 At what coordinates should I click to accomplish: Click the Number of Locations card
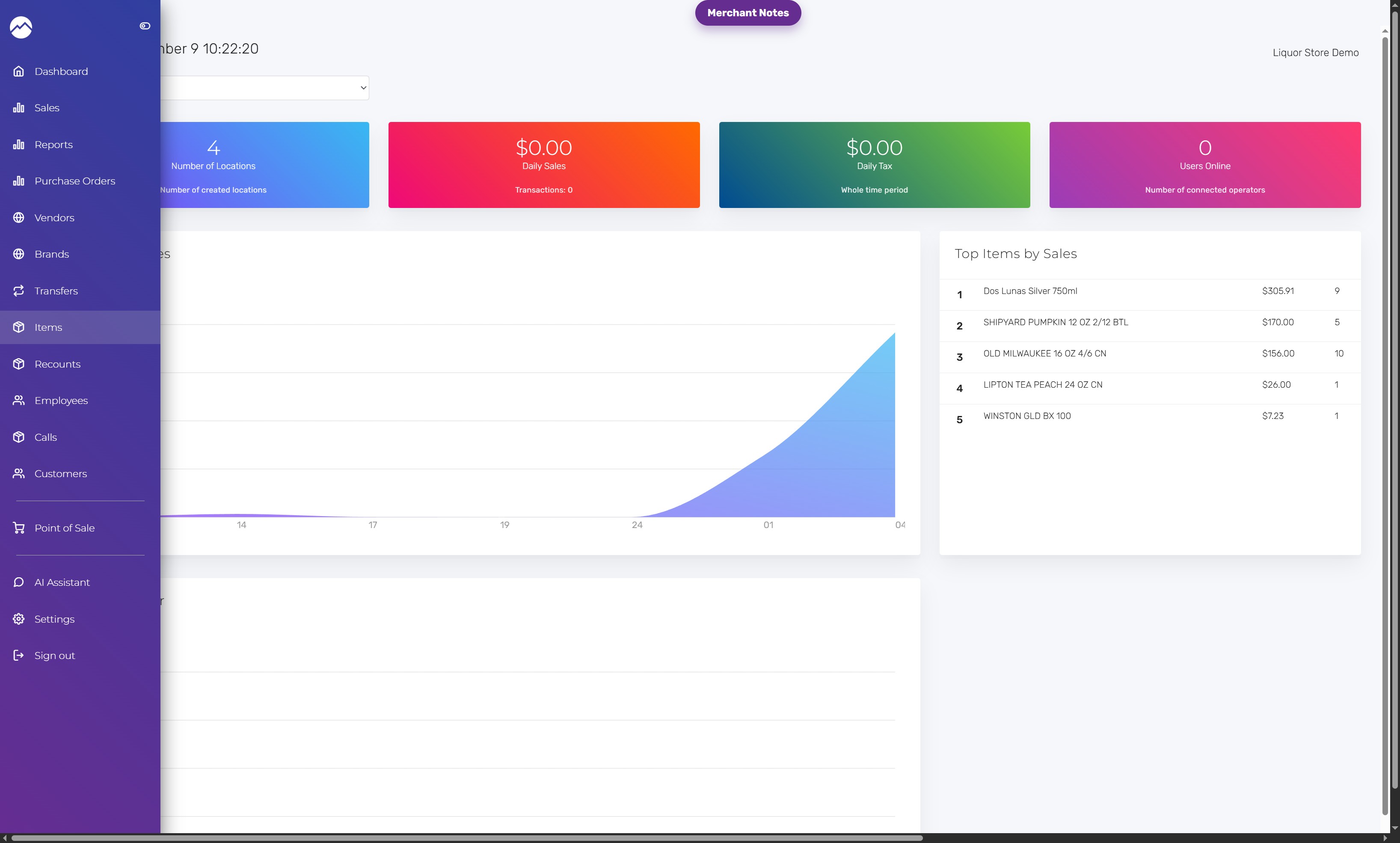[265, 165]
